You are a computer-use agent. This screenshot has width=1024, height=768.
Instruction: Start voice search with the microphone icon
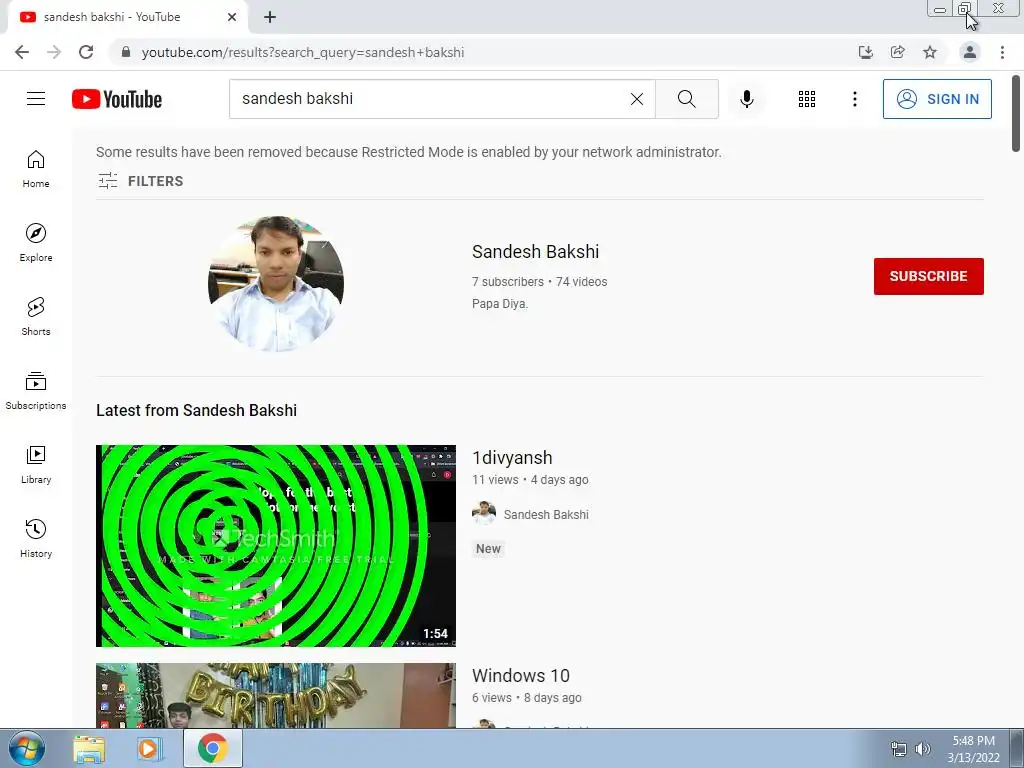coord(747,99)
